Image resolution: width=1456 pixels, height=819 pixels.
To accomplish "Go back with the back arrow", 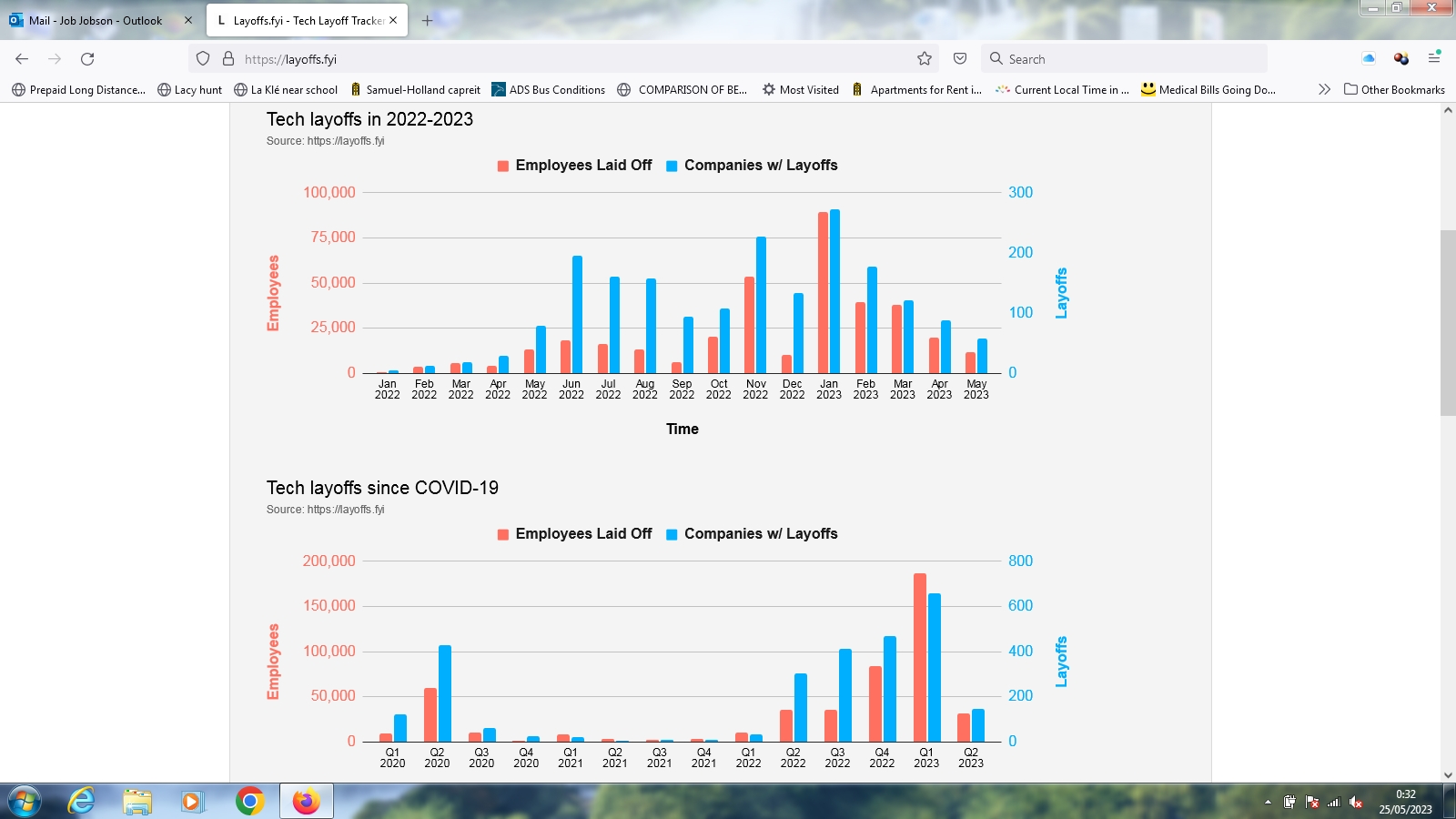I will coord(22,59).
